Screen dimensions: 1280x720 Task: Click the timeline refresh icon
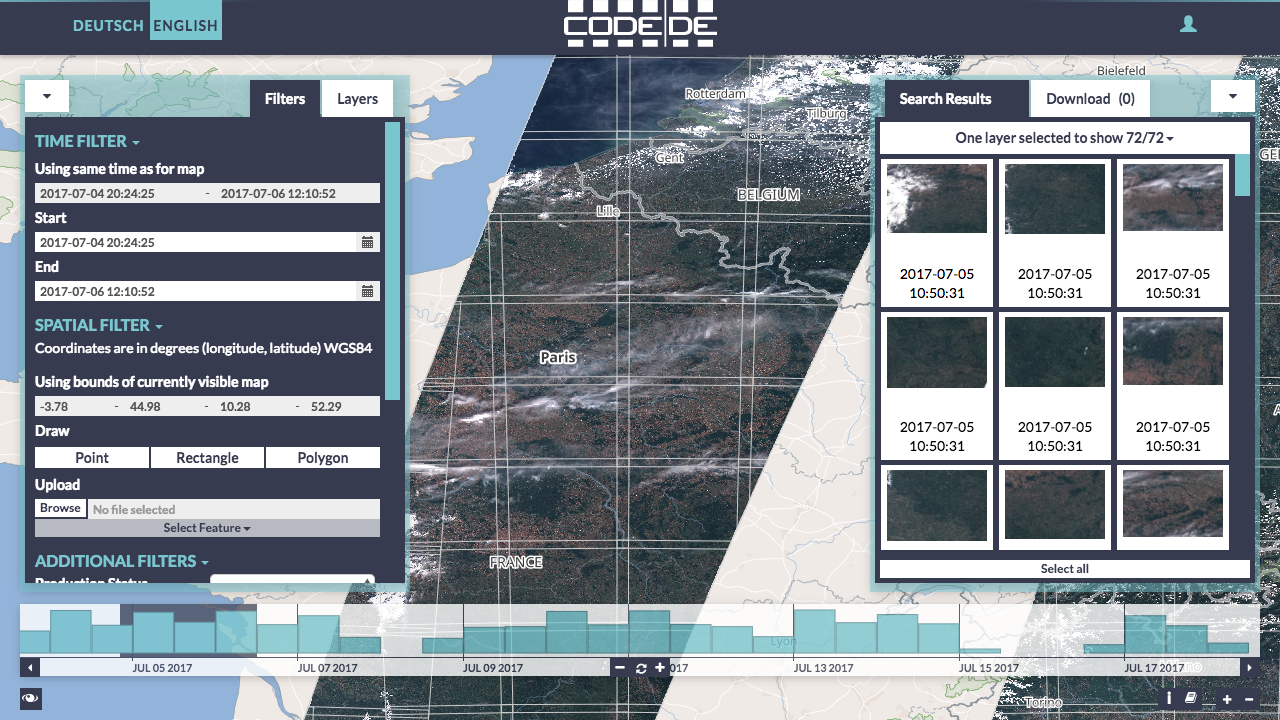click(x=641, y=668)
